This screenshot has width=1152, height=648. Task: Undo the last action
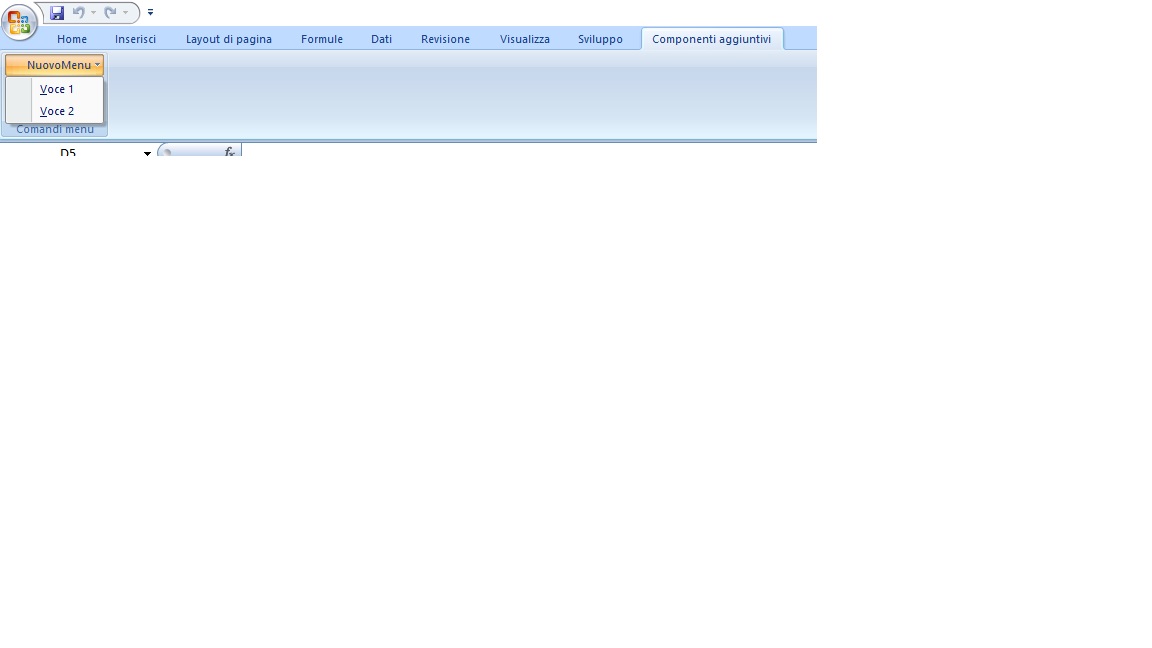79,12
